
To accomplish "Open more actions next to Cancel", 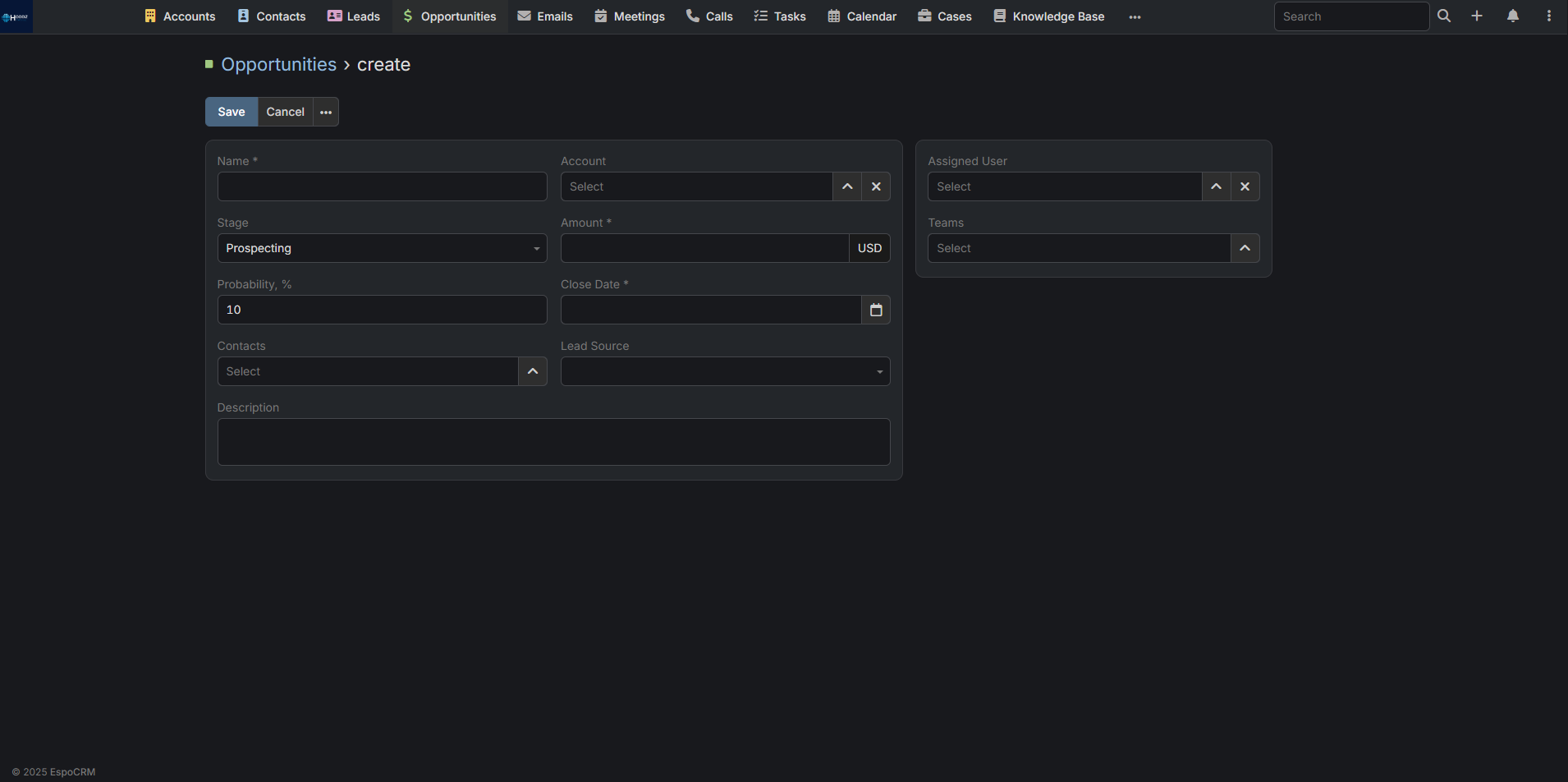I will coord(326,112).
